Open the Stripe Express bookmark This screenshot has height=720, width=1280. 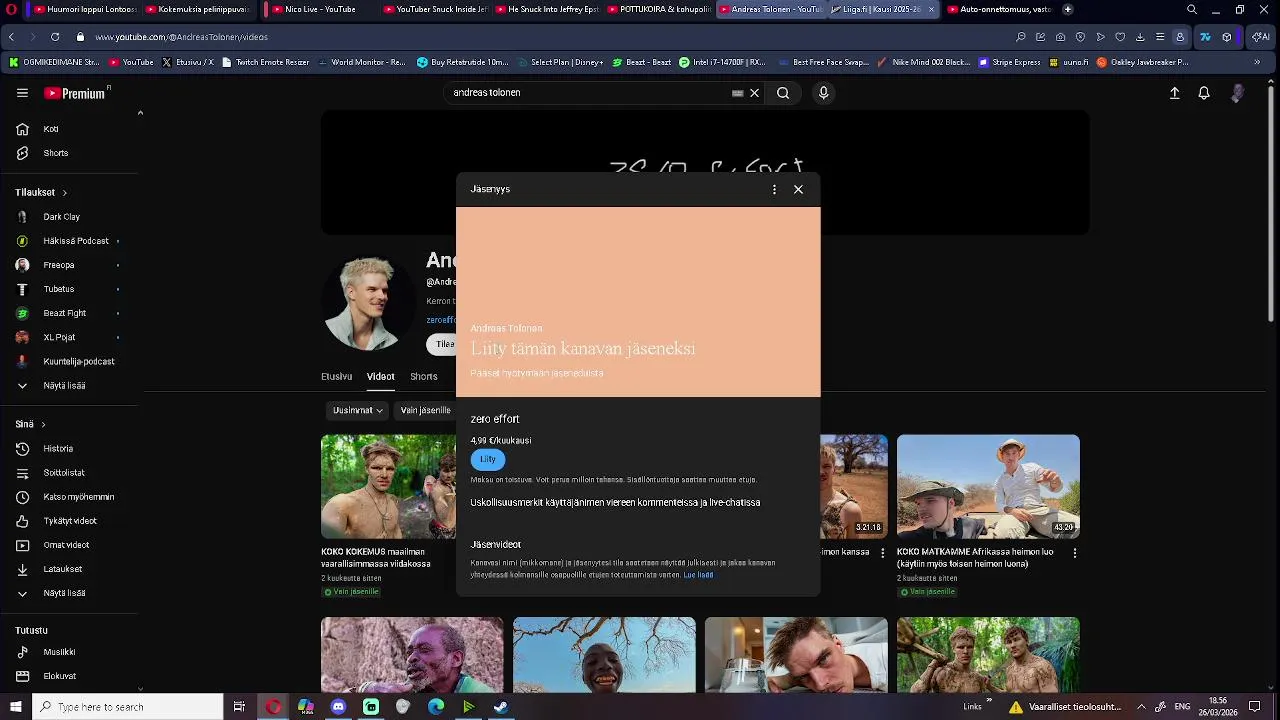click(1009, 62)
